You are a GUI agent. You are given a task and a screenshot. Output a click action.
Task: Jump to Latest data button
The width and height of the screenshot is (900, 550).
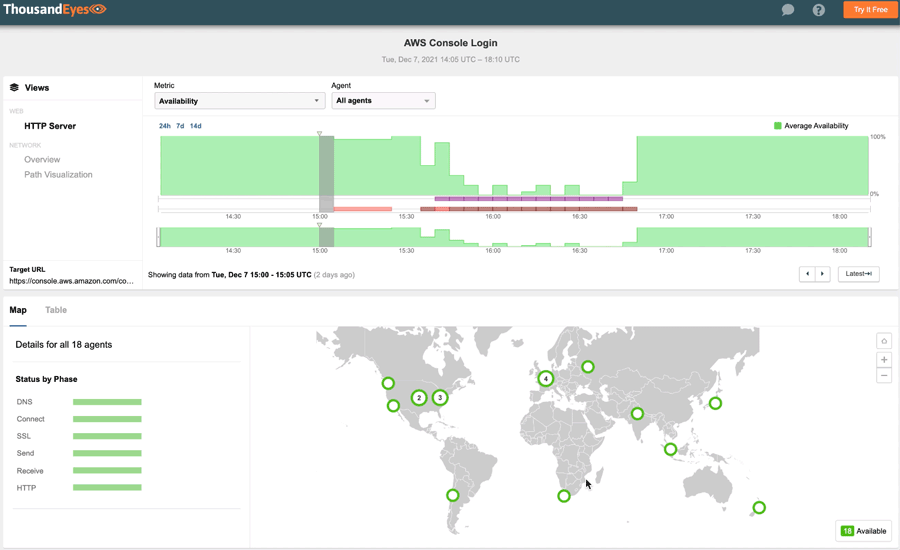[858, 274]
